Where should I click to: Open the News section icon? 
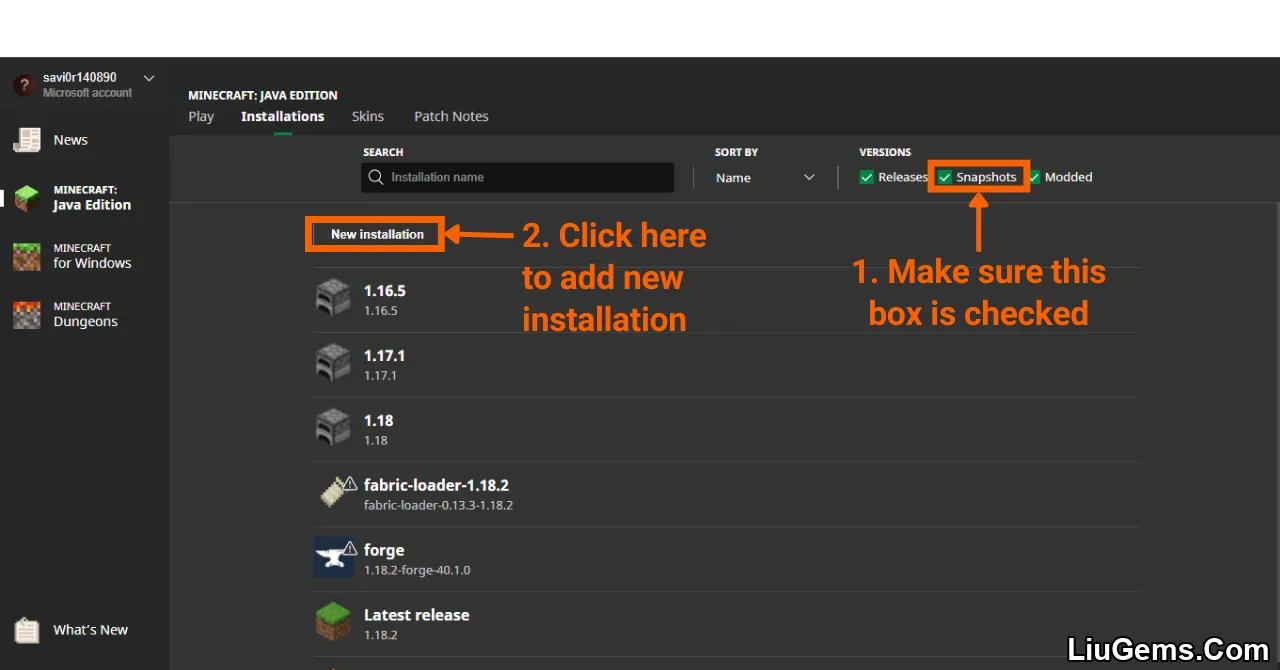(27, 140)
